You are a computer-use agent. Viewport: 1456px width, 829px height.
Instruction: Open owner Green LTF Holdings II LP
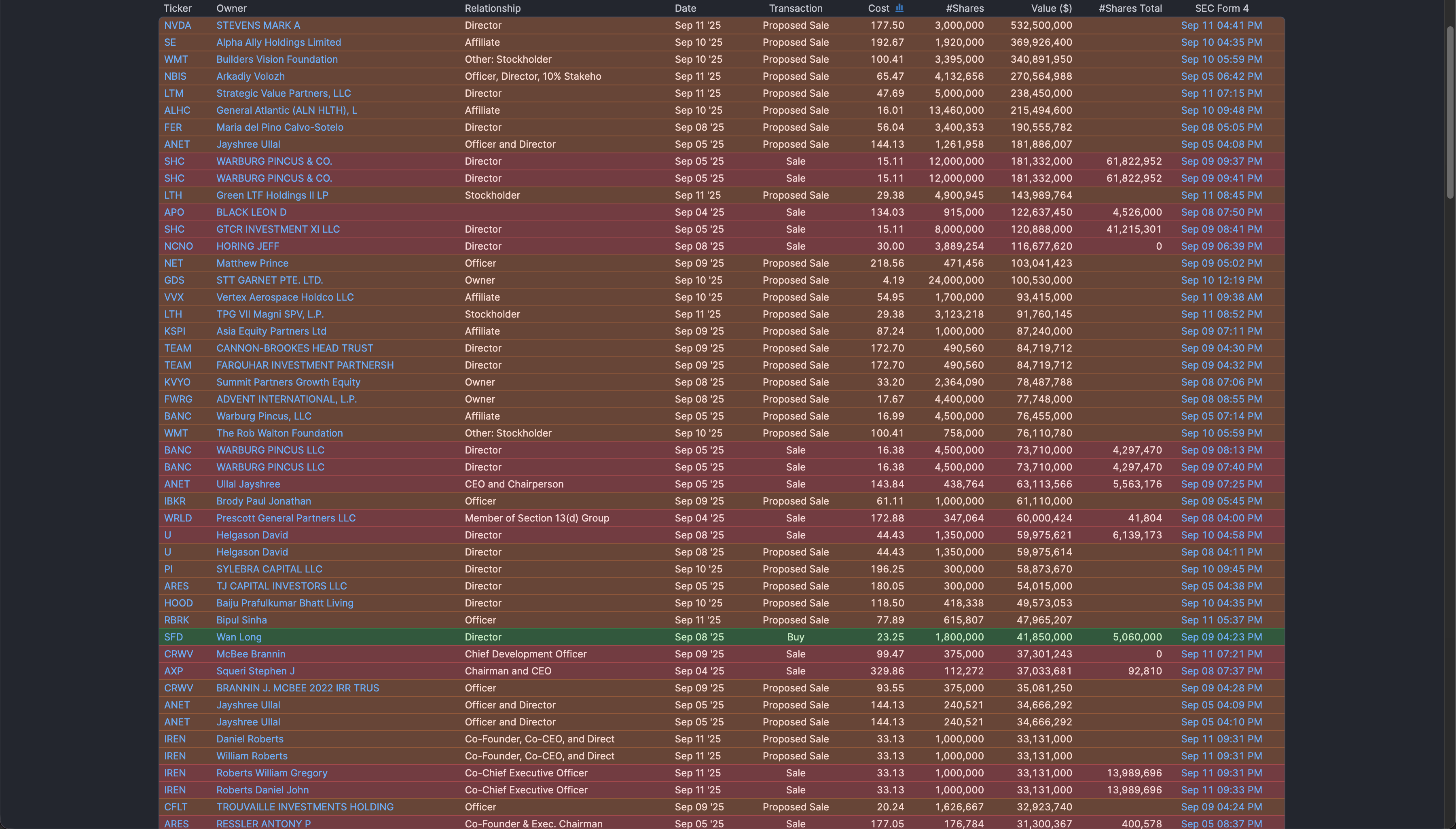[272, 196]
